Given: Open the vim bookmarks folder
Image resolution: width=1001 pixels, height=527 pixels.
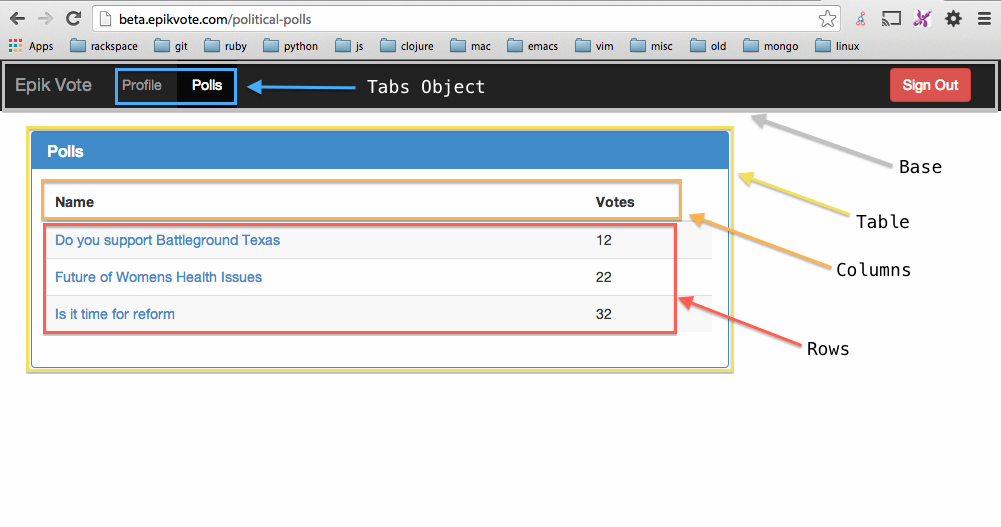Looking at the screenshot, I should [x=594, y=46].
